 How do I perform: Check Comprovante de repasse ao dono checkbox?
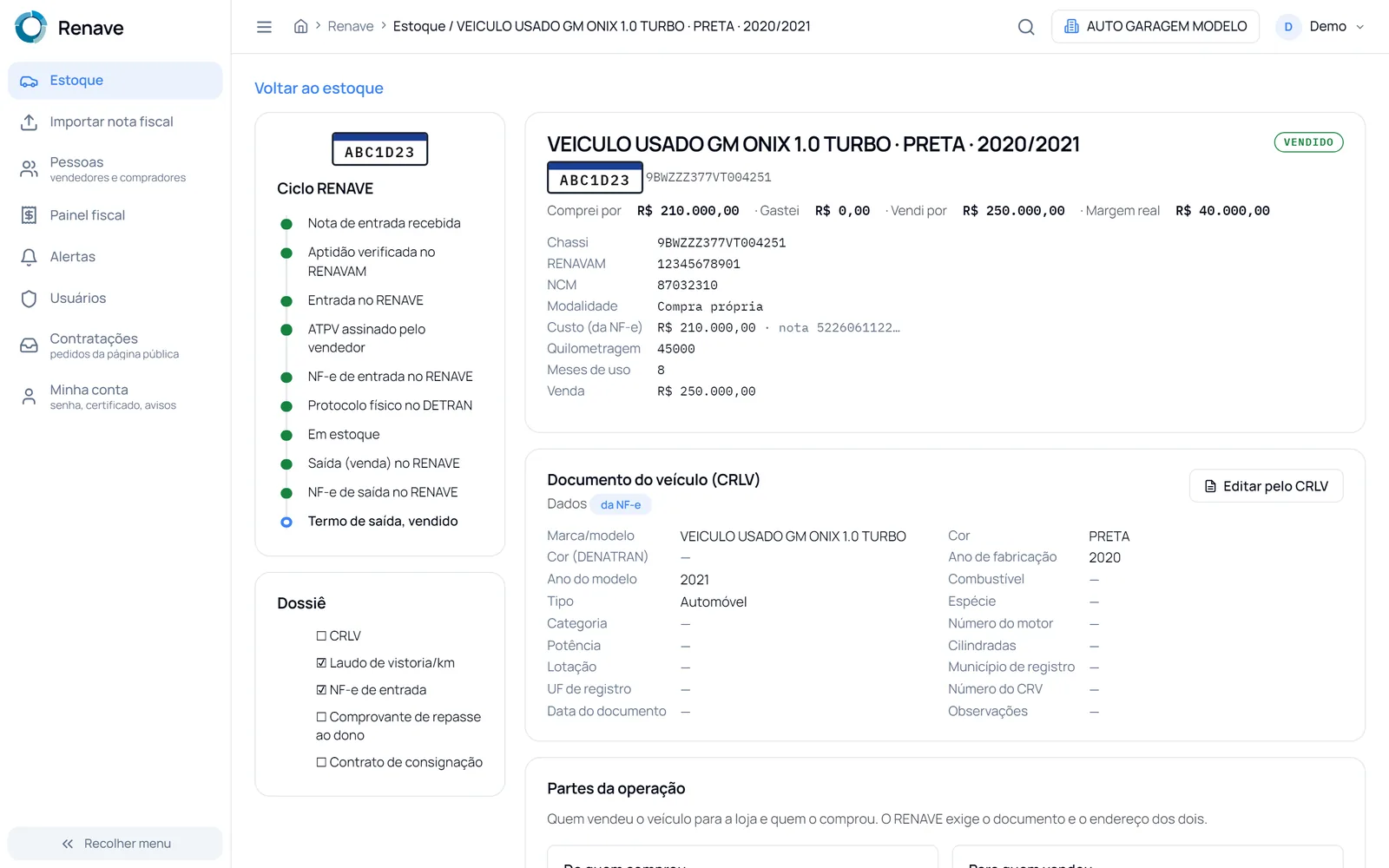point(321,717)
